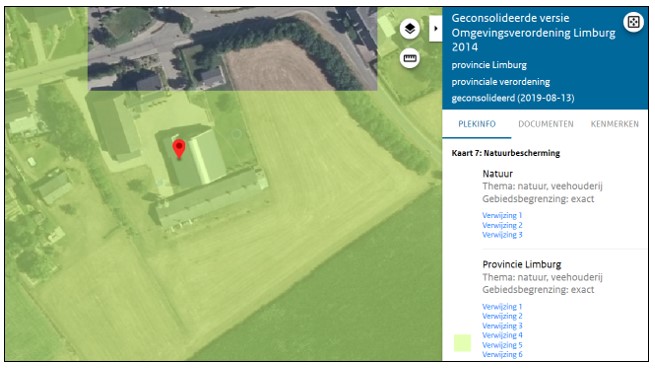The image size is (655, 369).
Task: Open Verwijzing 1 under Natuur
Action: [502, 215]
